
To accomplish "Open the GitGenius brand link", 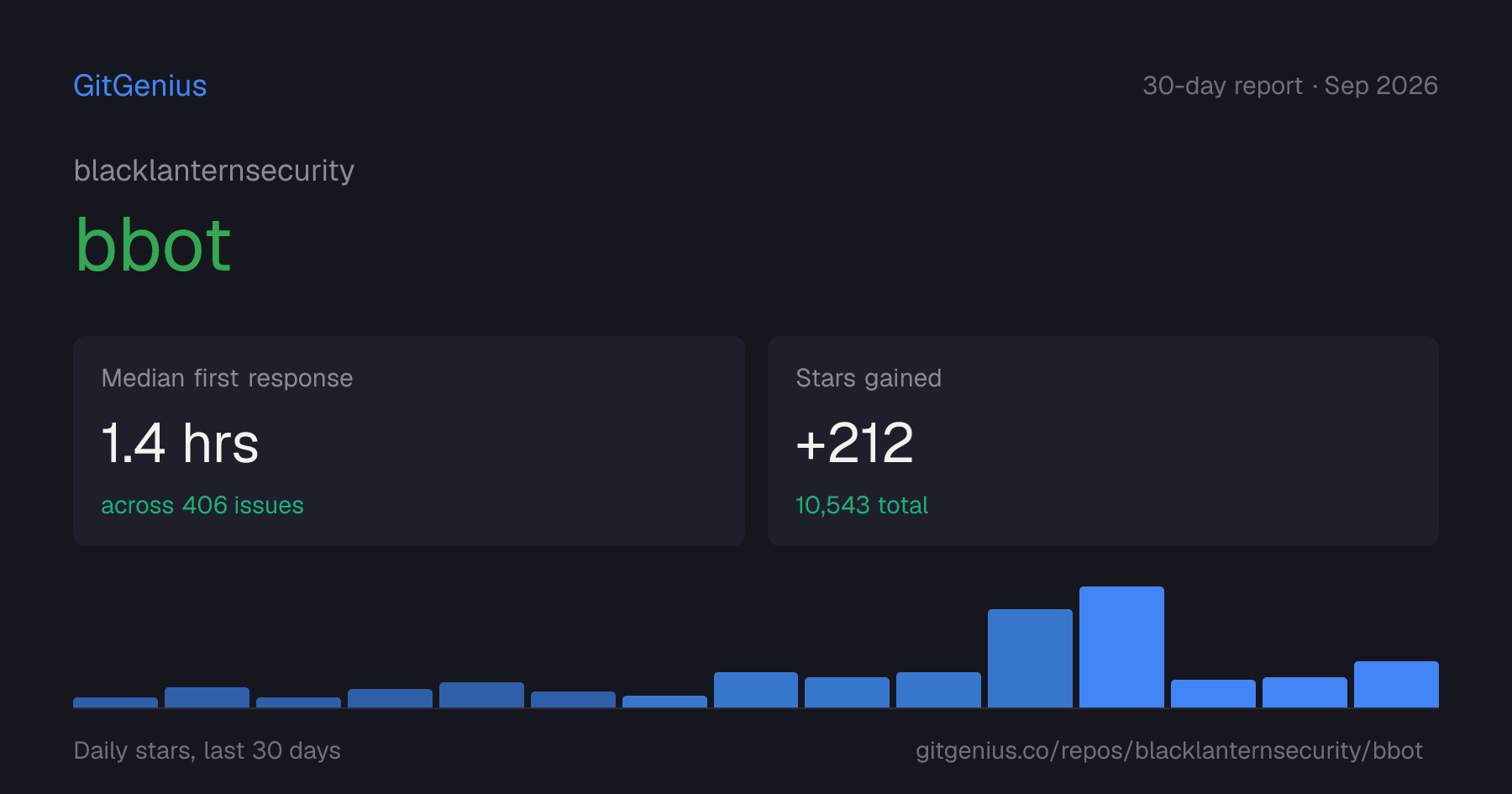I will click(140, 86).
